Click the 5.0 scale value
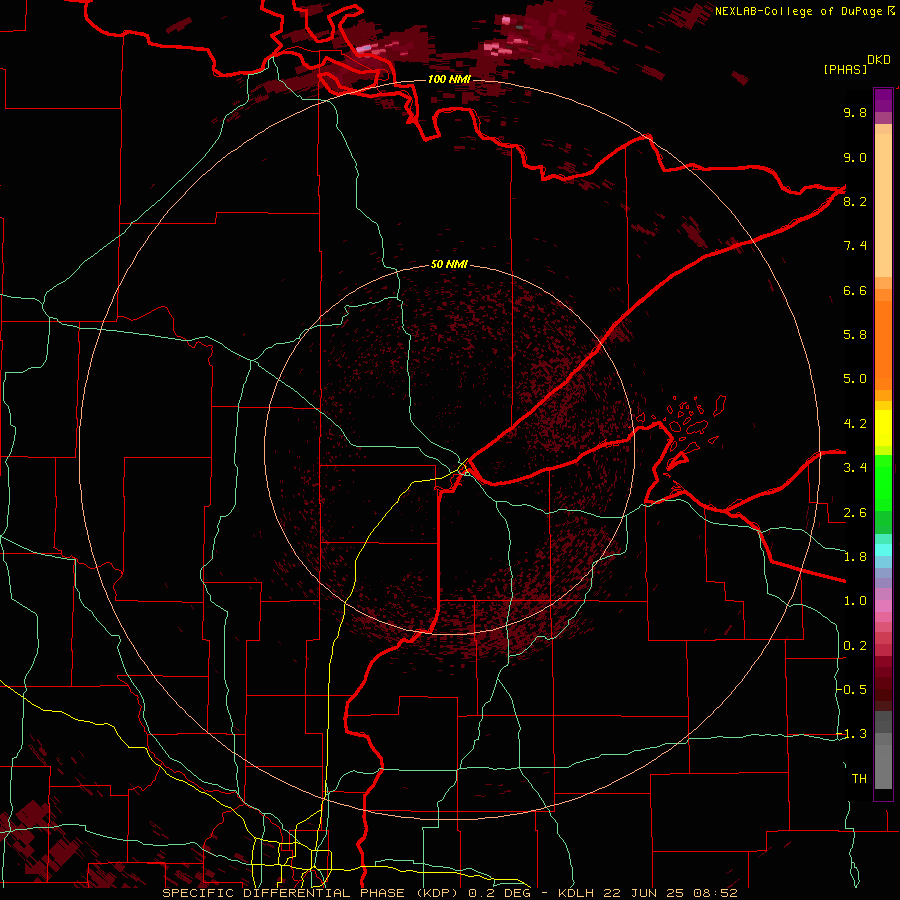The image size is (900, 900). (855, 379)
